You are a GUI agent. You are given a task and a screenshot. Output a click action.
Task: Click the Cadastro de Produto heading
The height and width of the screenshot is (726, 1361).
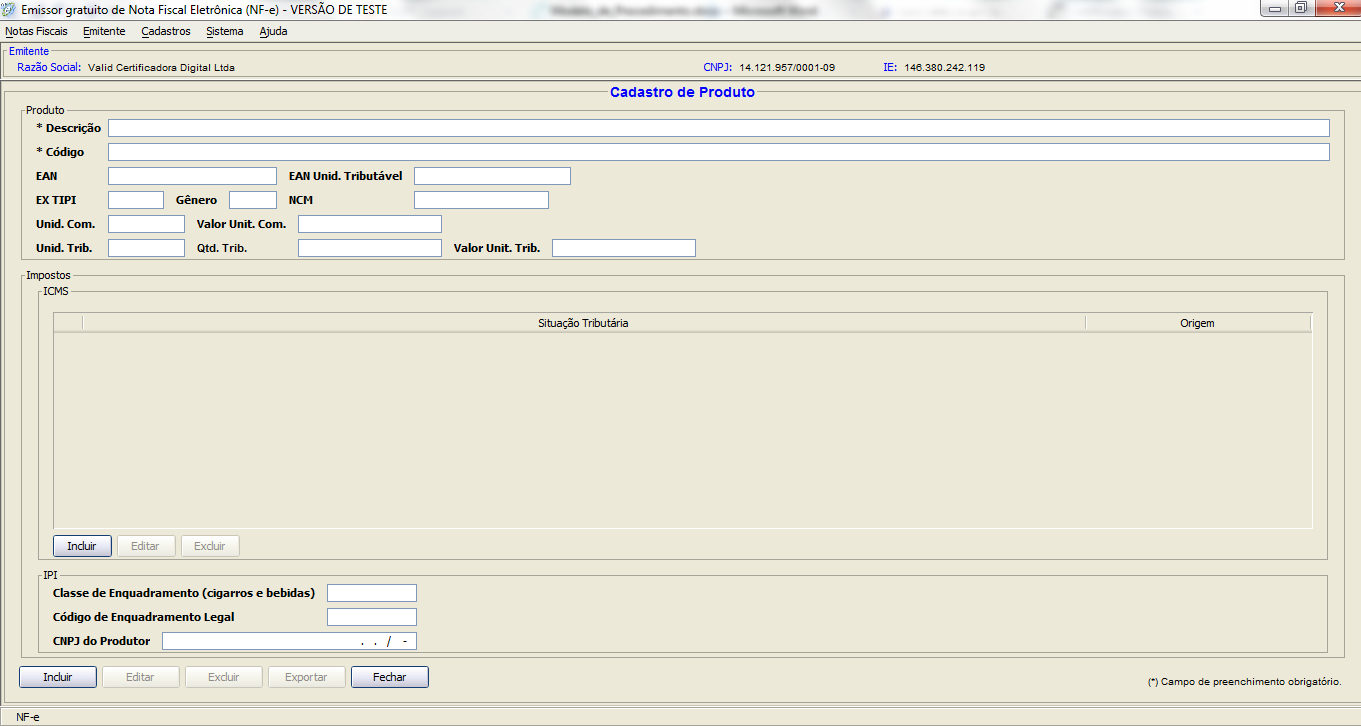682,92
